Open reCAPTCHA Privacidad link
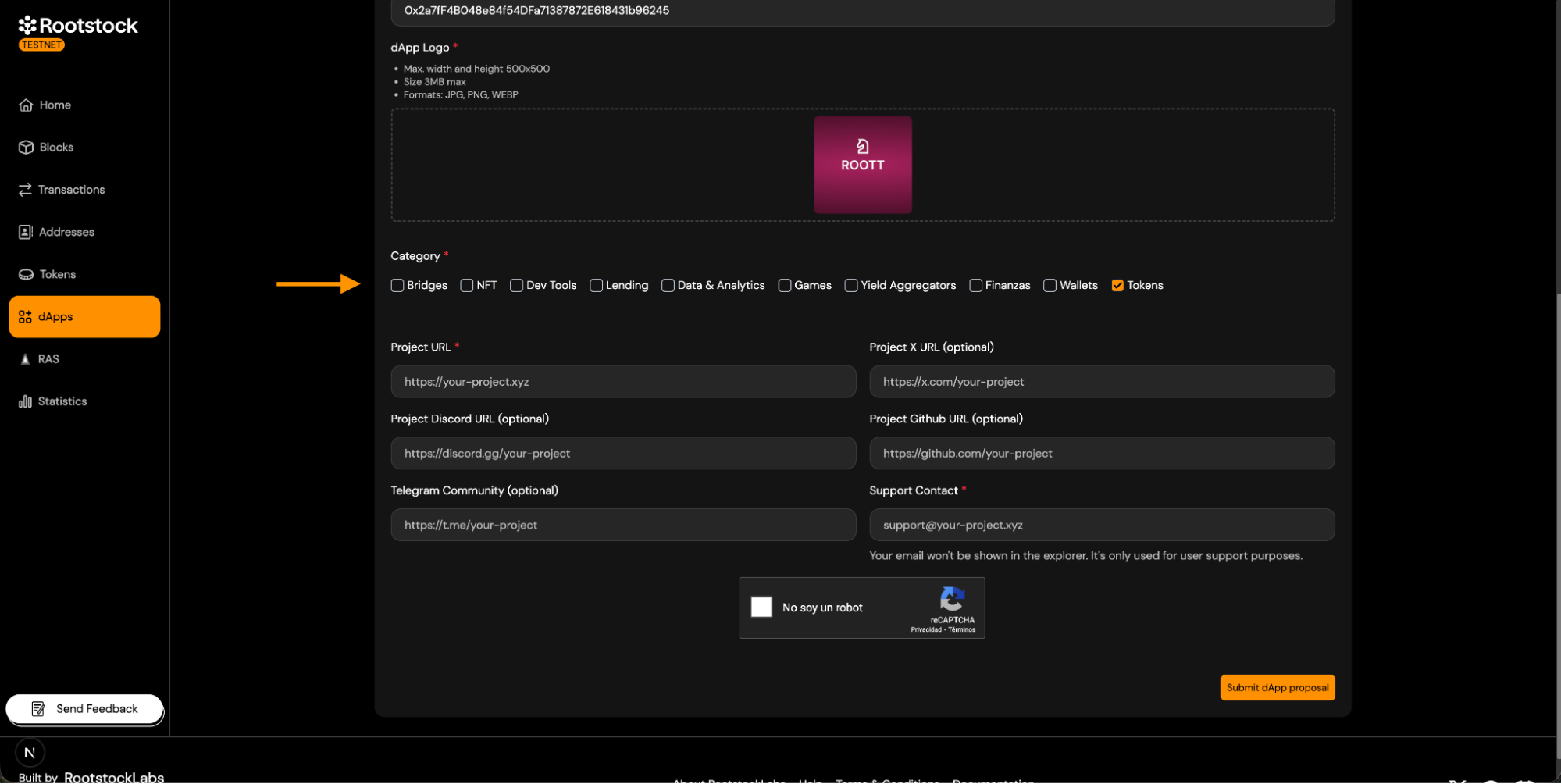The width and height of the screenshot is (1561, 784). tap(925, 630)
